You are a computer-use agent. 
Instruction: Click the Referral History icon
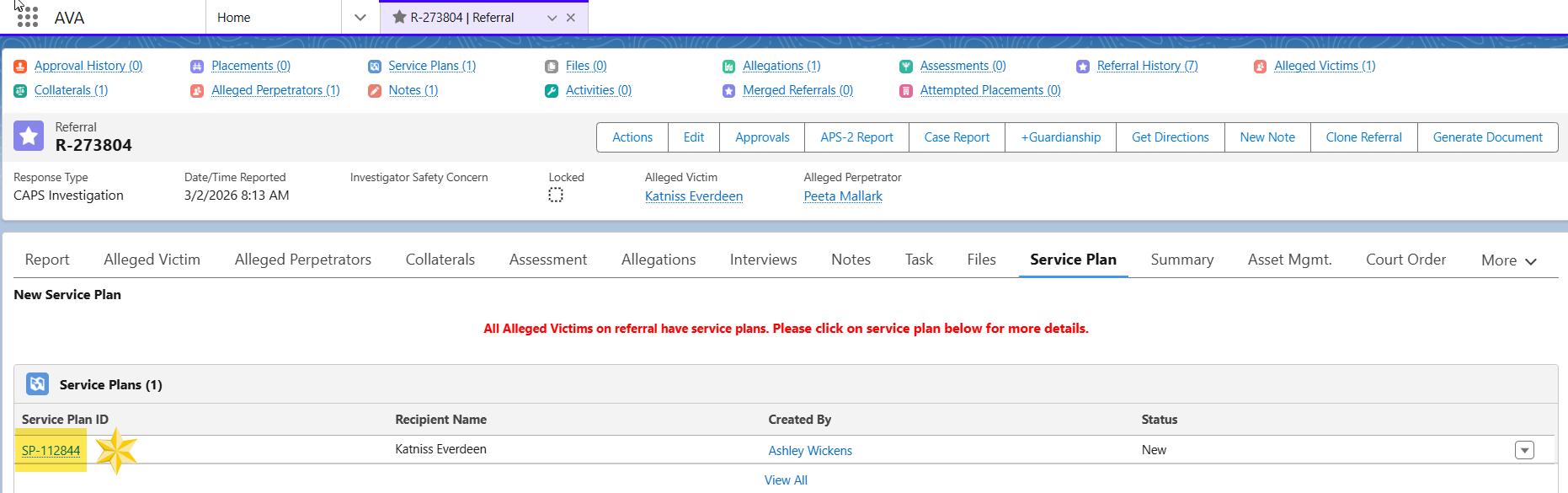click(x=1083, y=66)
